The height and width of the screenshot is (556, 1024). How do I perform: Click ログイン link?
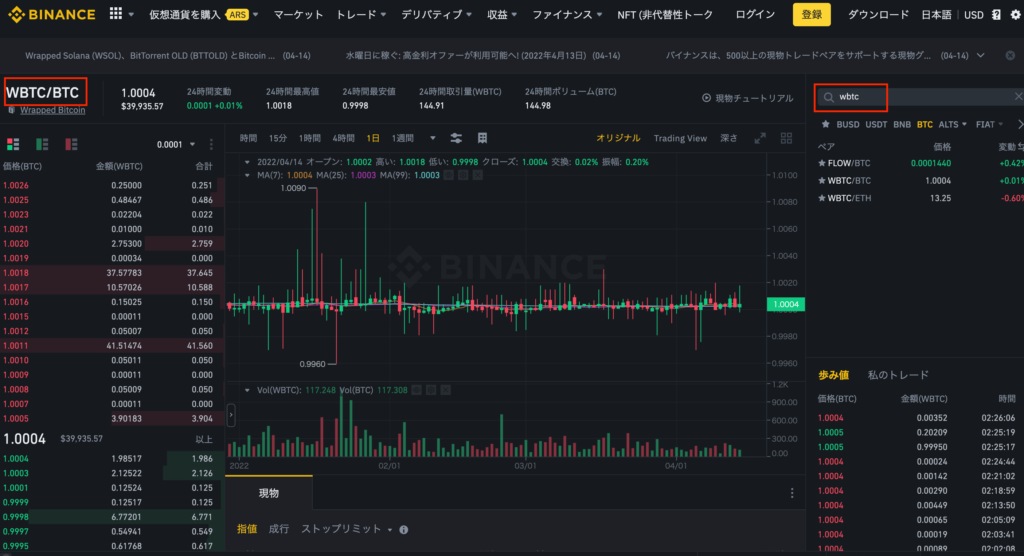pos(755,14)
